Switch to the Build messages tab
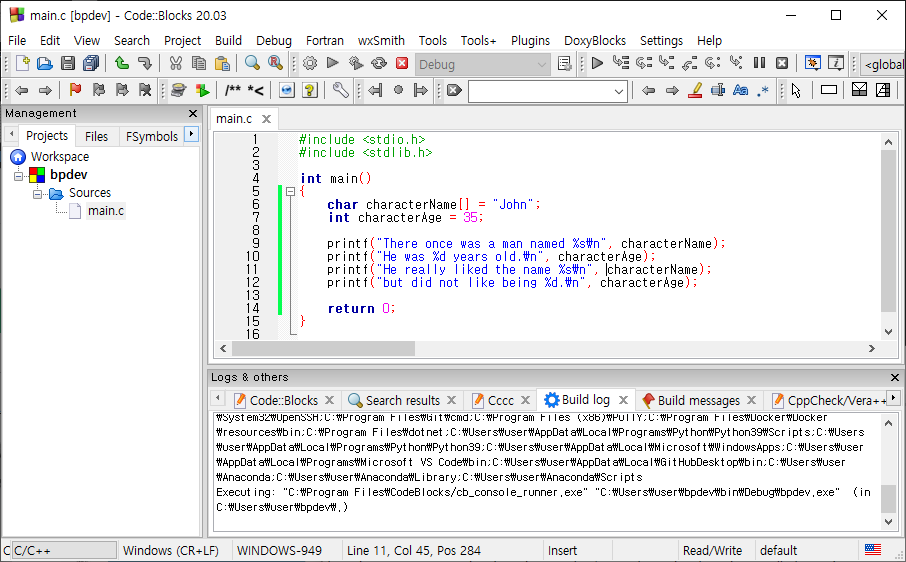 [698, 400]
